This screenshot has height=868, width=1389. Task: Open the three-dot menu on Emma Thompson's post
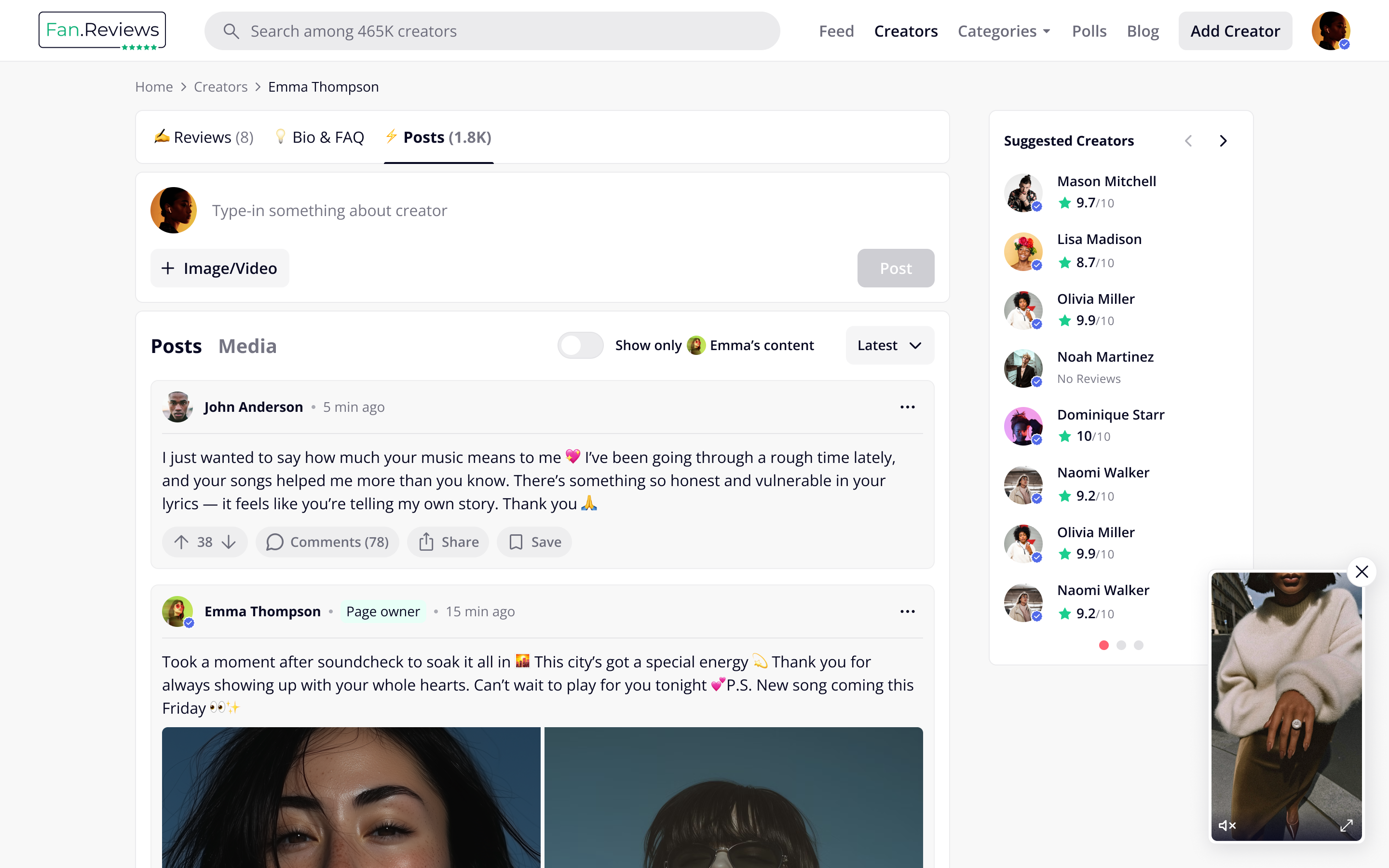(x=907, y=611)
